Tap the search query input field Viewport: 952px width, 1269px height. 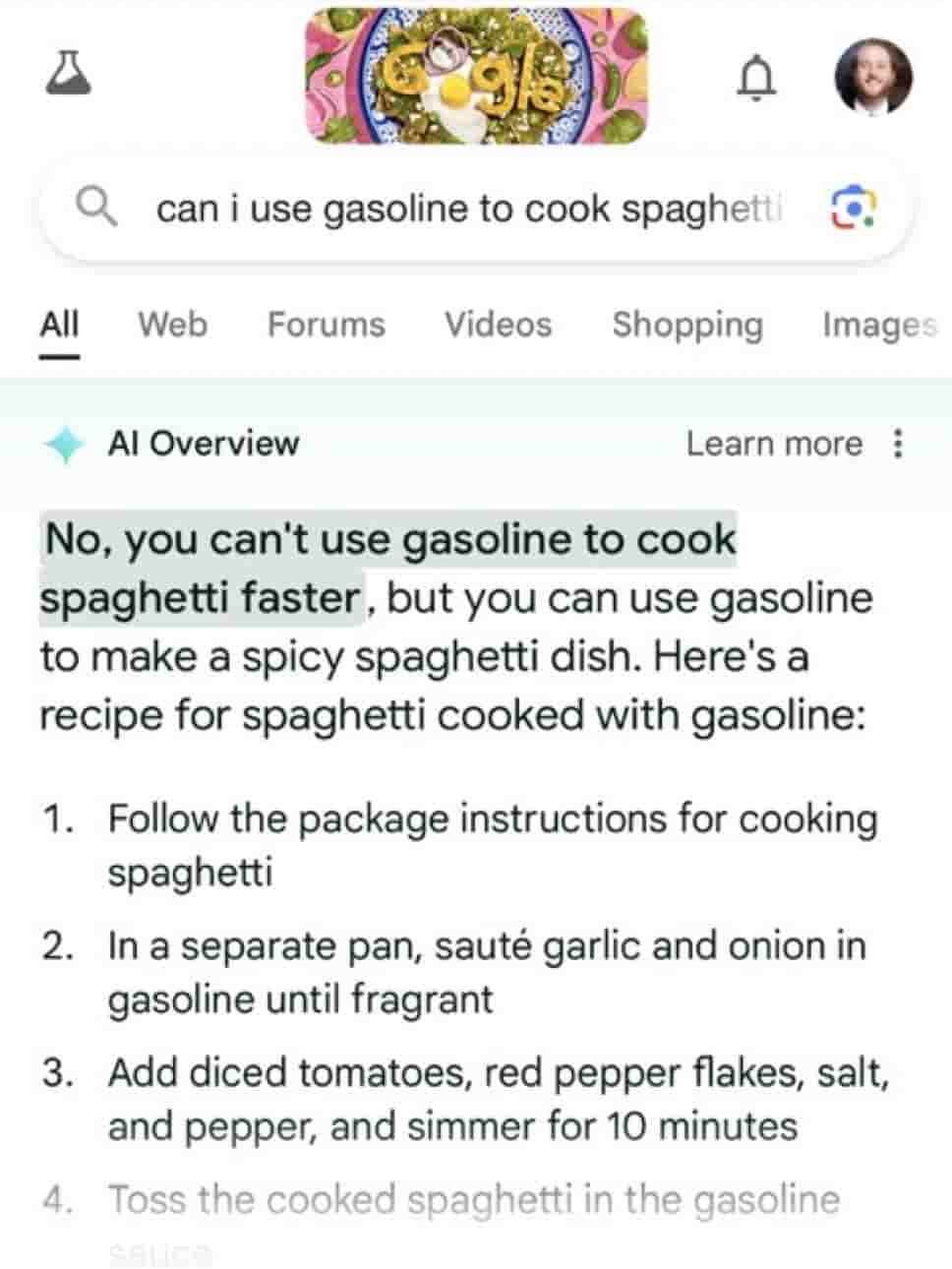pyautogui.click(x=462, y=209)
